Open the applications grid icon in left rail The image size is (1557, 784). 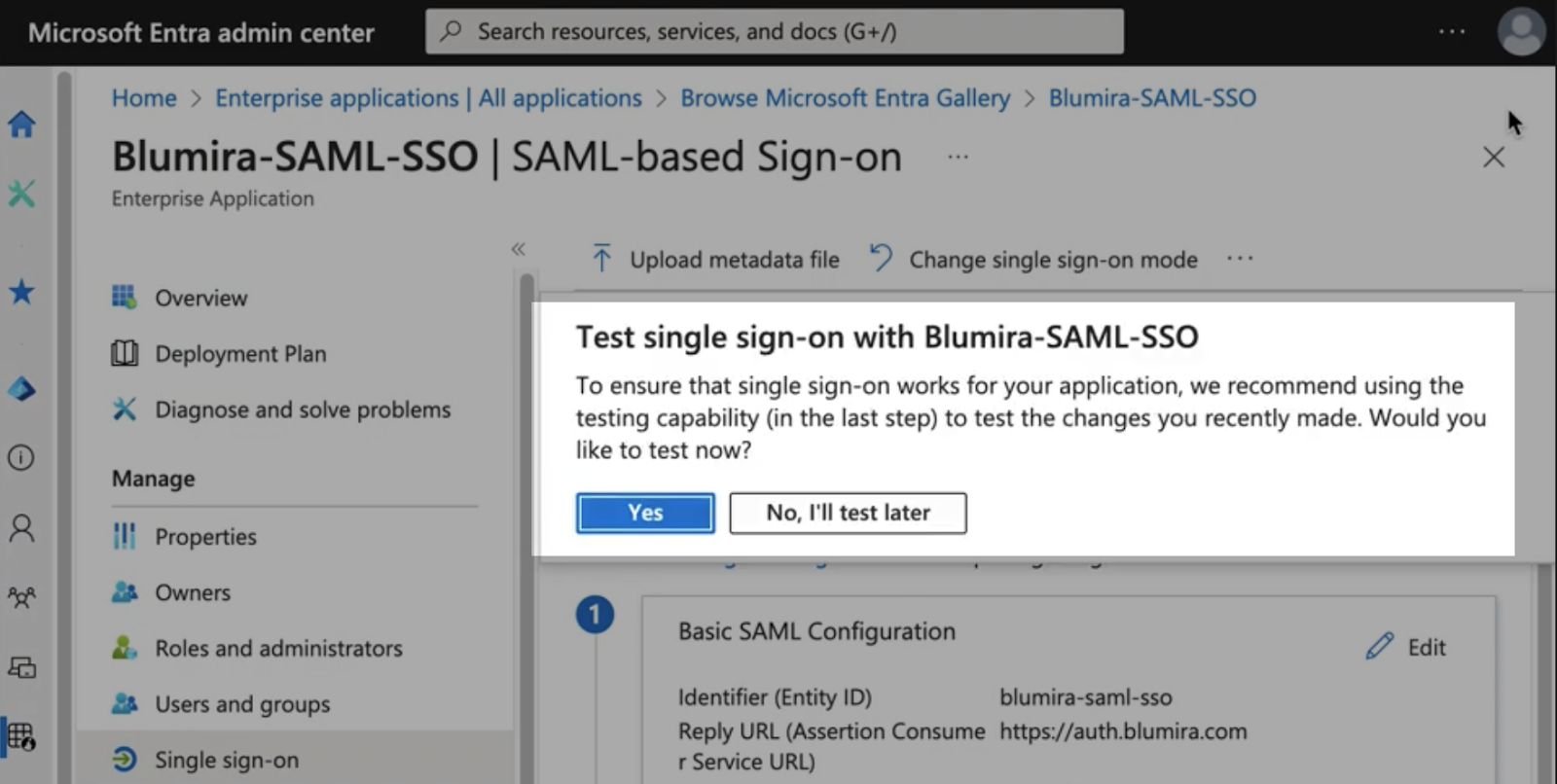21,735
